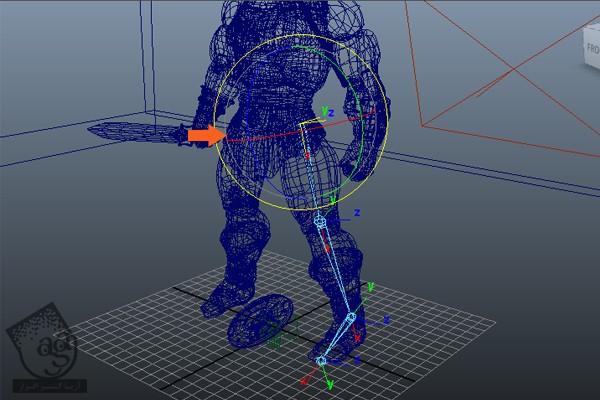
Task: Select the round shield wireframe on the ground
Action: (x=260, y=323)
